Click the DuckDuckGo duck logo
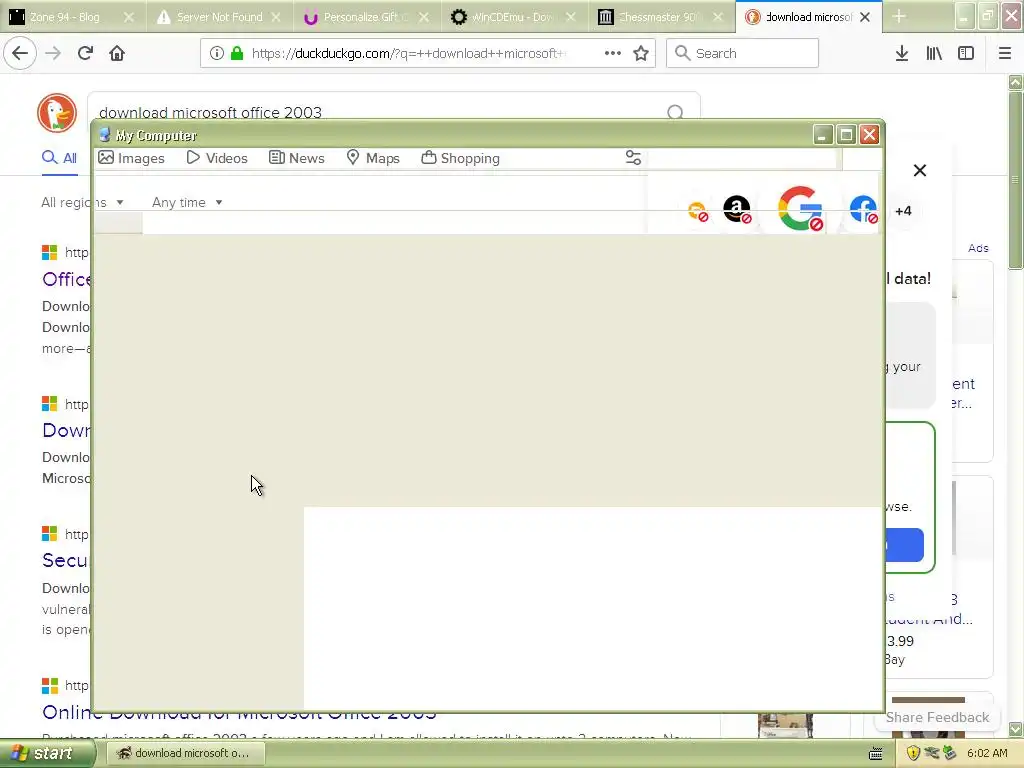The image size is (1024, 768). pyautogui.click(x=57, y=112)
